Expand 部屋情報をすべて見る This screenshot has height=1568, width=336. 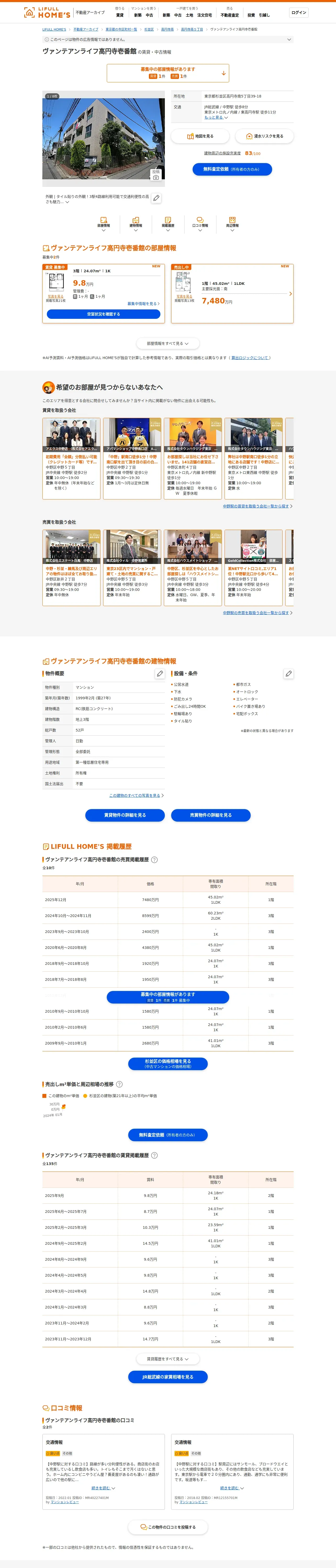pyautogui.click(x=168, y=343)
